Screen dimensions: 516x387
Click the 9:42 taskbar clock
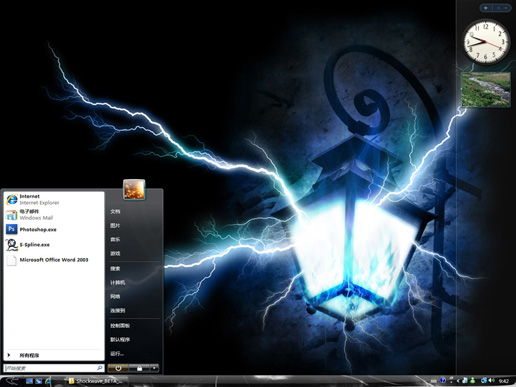click(504, 381)
